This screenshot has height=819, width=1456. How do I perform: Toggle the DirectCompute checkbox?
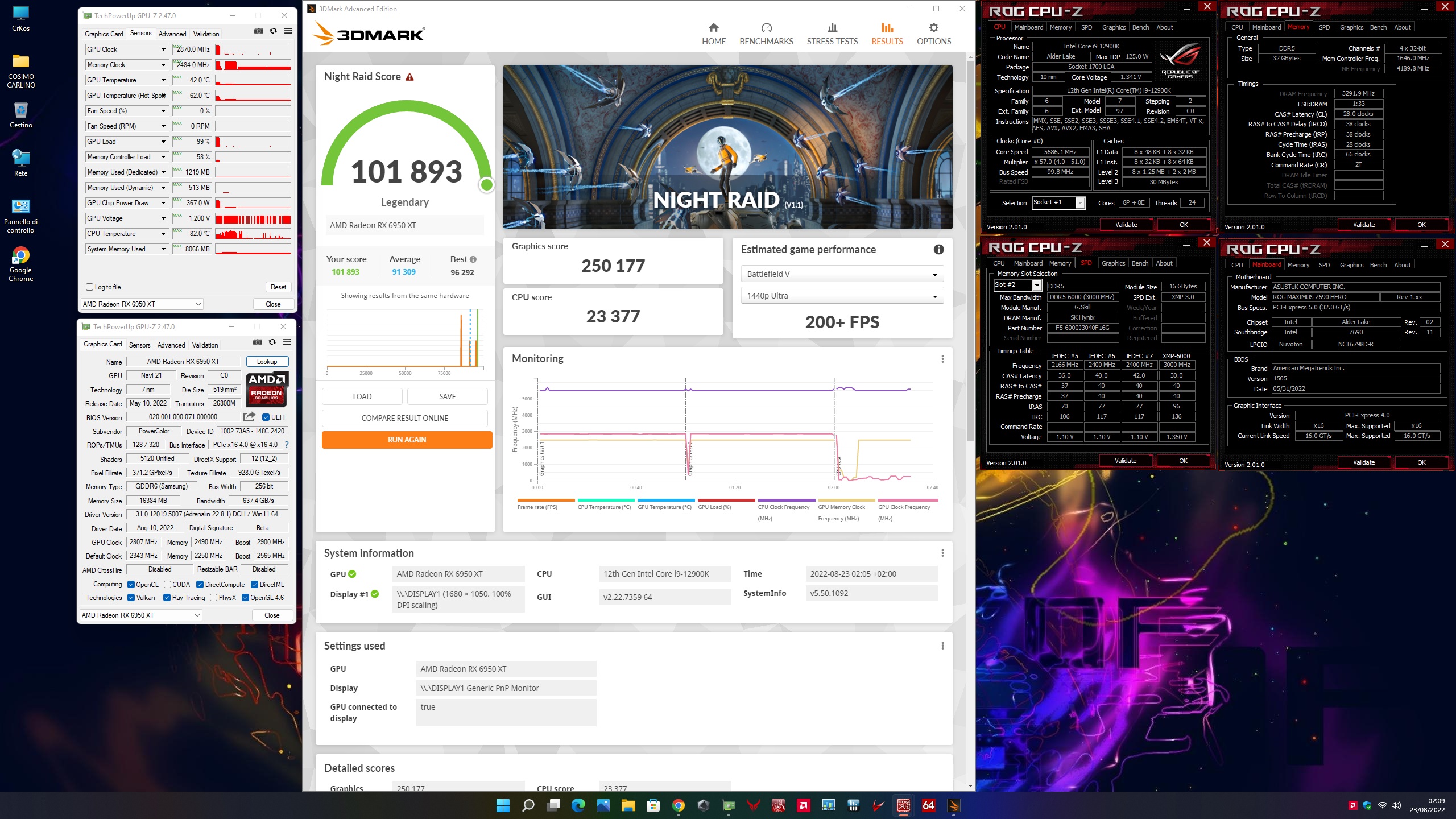pos(200,585)
